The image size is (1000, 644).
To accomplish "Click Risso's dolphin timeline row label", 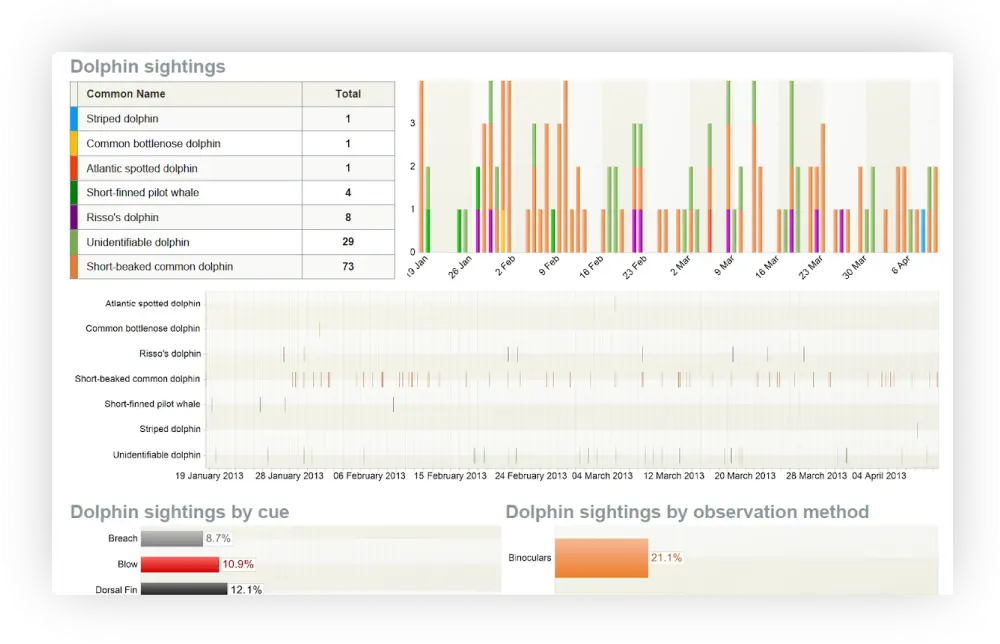I will pyautogui.click(x=170, y=354).
